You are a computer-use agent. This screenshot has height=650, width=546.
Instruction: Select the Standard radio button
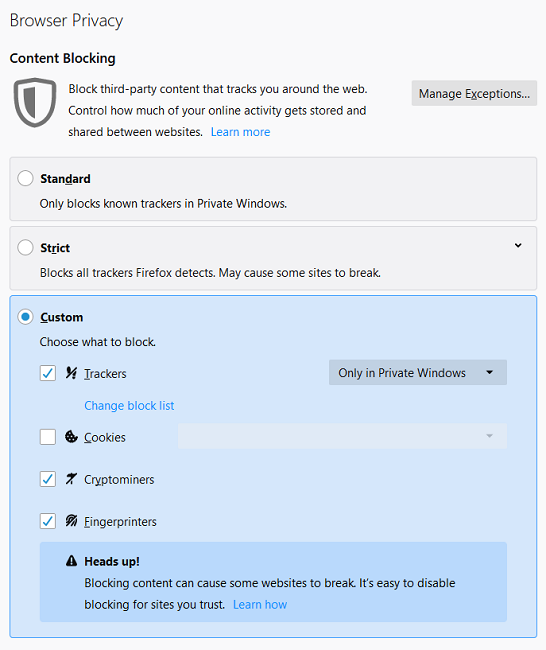(x=25, y=178)
